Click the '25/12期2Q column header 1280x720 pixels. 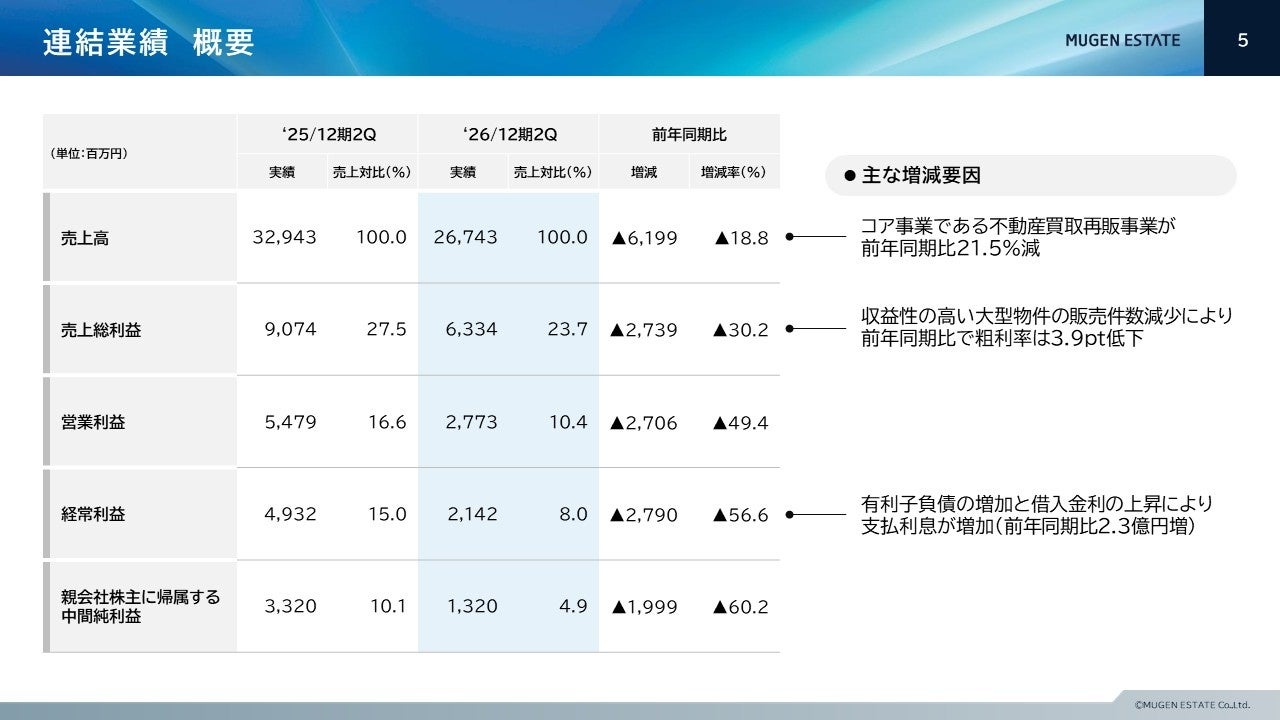[328, 134]
